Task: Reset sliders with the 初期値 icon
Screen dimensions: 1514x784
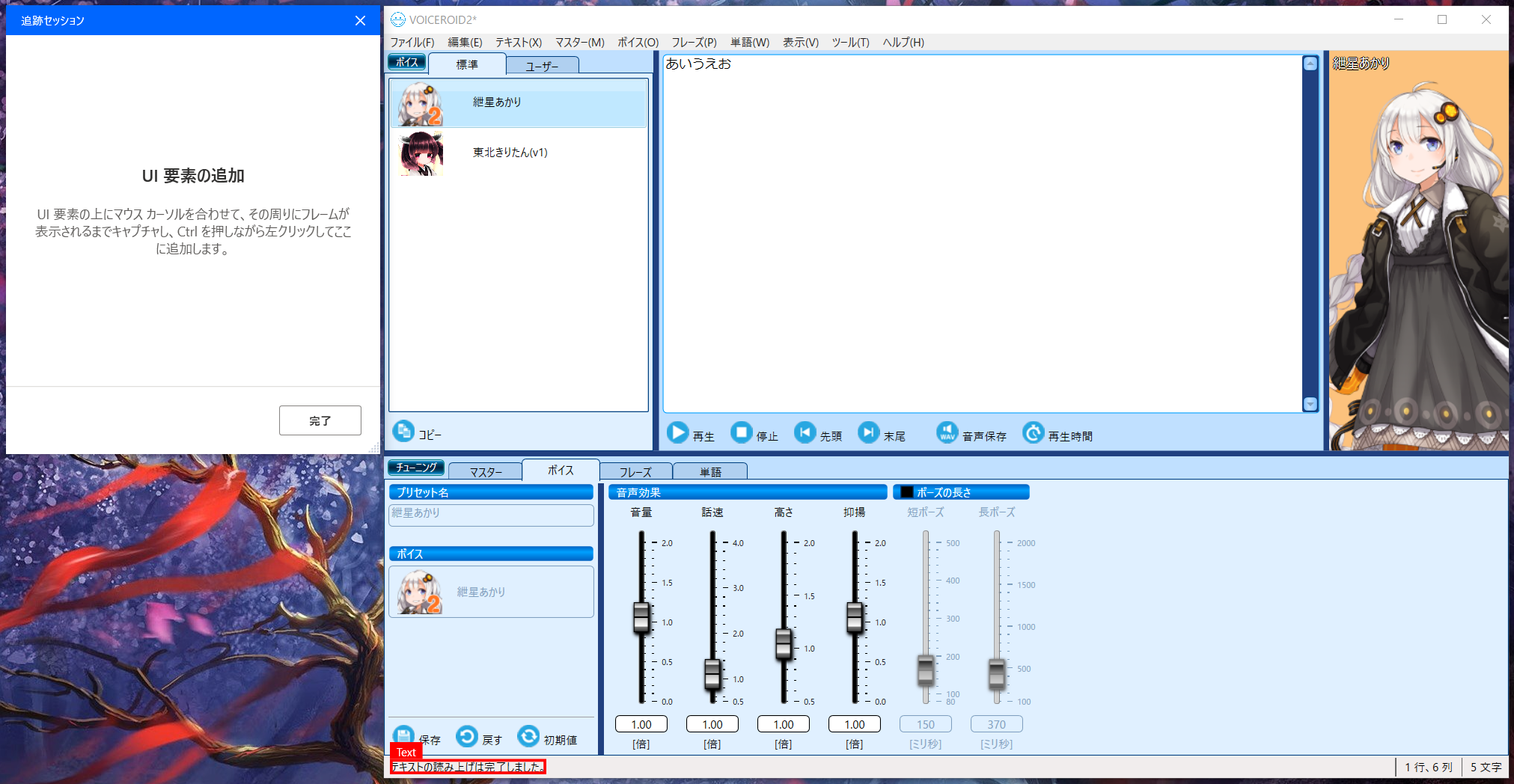Action: [x=529, y=738]
